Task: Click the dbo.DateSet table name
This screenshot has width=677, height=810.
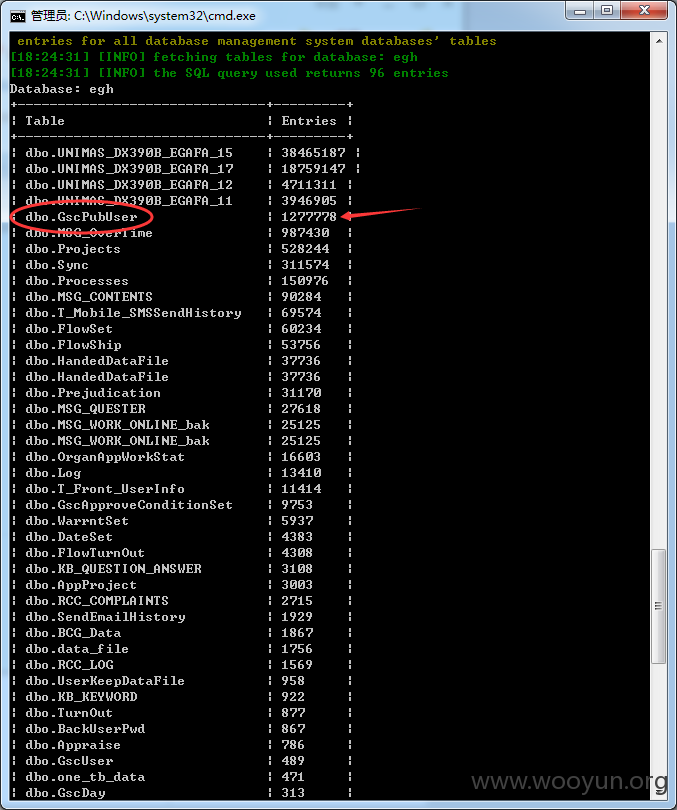Action: pos(69,537)
